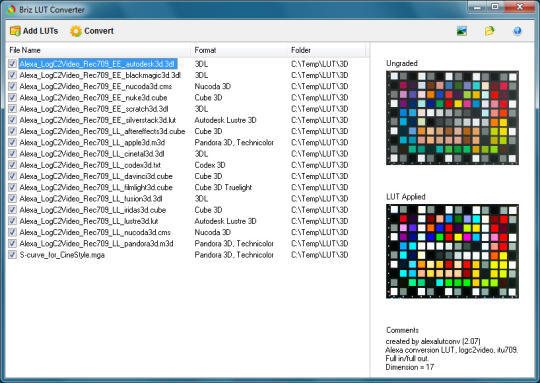Select the Alexa_LogC2Video_Rec709_EE_autodesk3d.3dl file

point(98,64)
